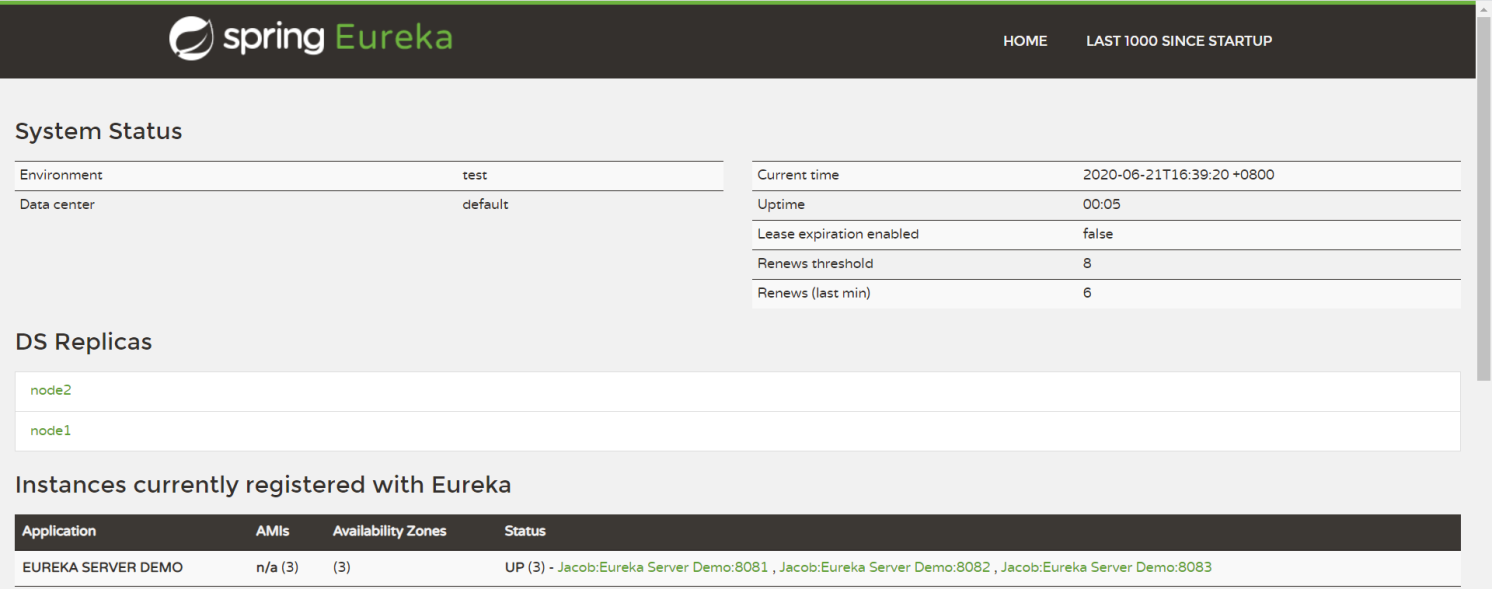This screenshot has height=589, width=1492.
Task: Click the Availability Zones column header
Action: coord(390,531)
